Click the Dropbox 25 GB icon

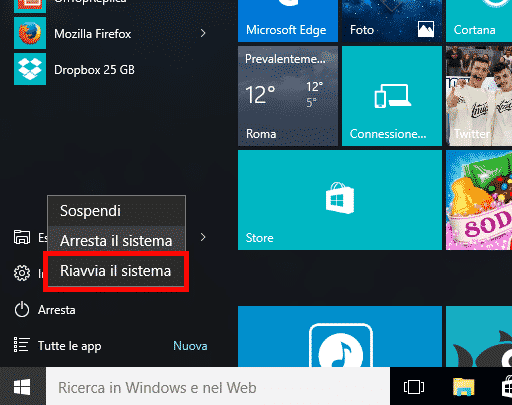click(30, 69)
